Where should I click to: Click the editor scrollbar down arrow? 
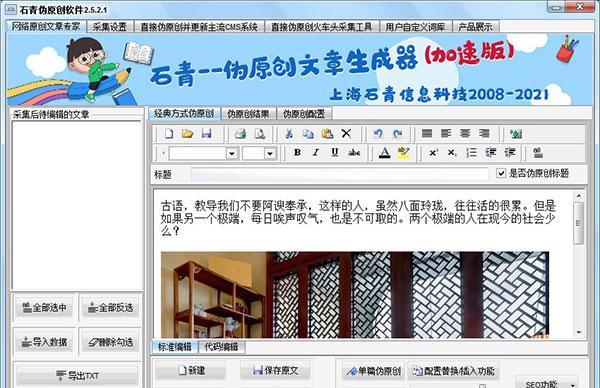click(x=579, y=332)
